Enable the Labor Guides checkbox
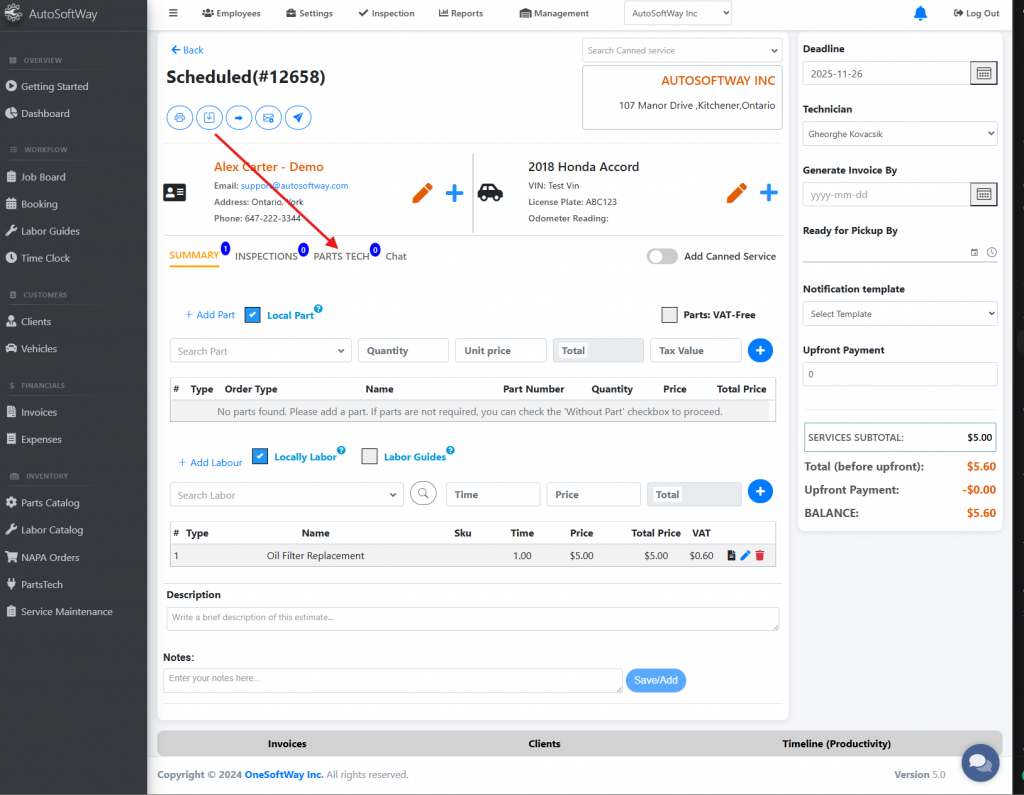 coord(369,457)
